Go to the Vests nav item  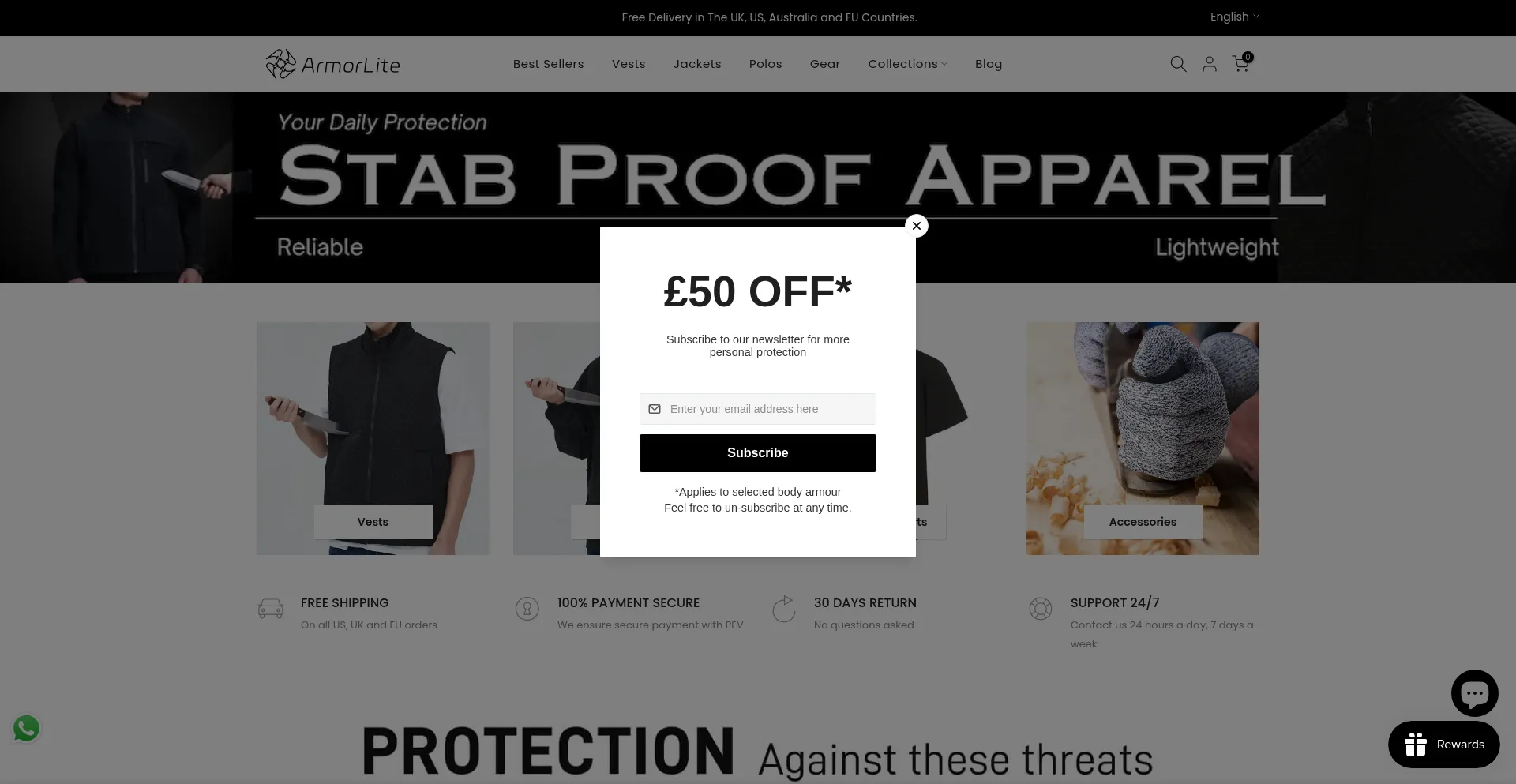(629, 64)
